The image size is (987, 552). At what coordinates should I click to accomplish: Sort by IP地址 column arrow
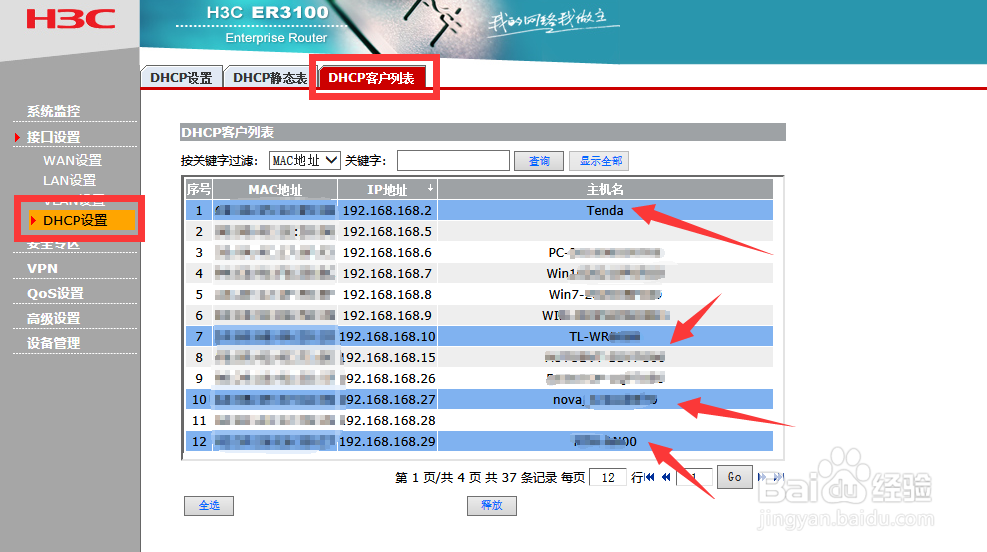tap(431, 188)
